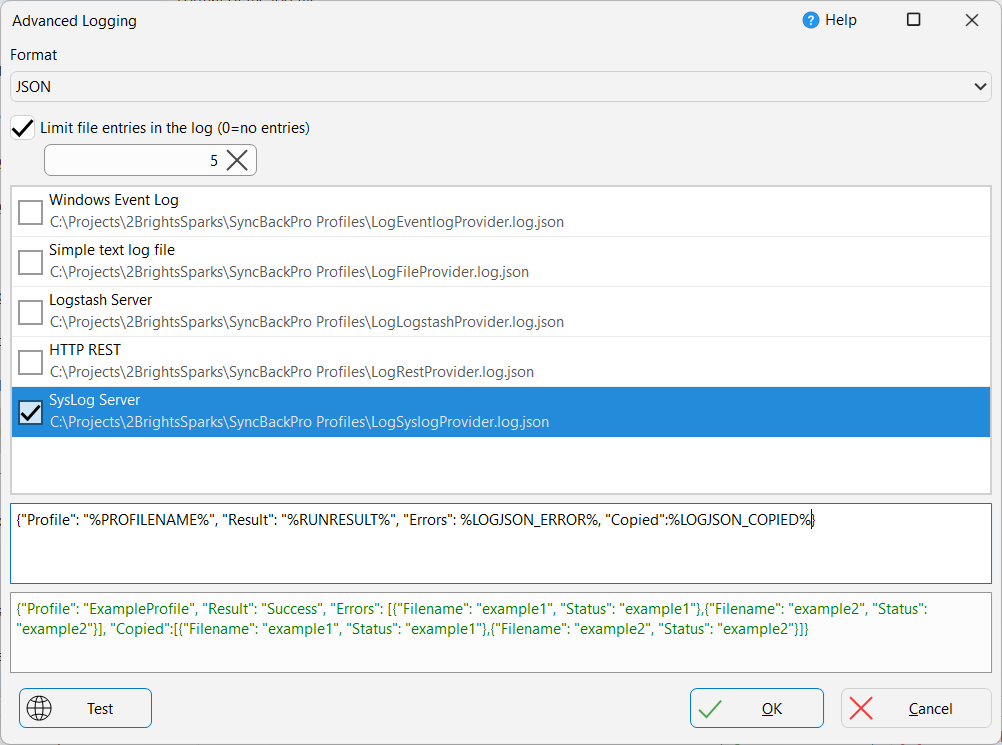1002x745 pixels.
Task: Enable the HTTP REST provider
Action: click(30, 362)
